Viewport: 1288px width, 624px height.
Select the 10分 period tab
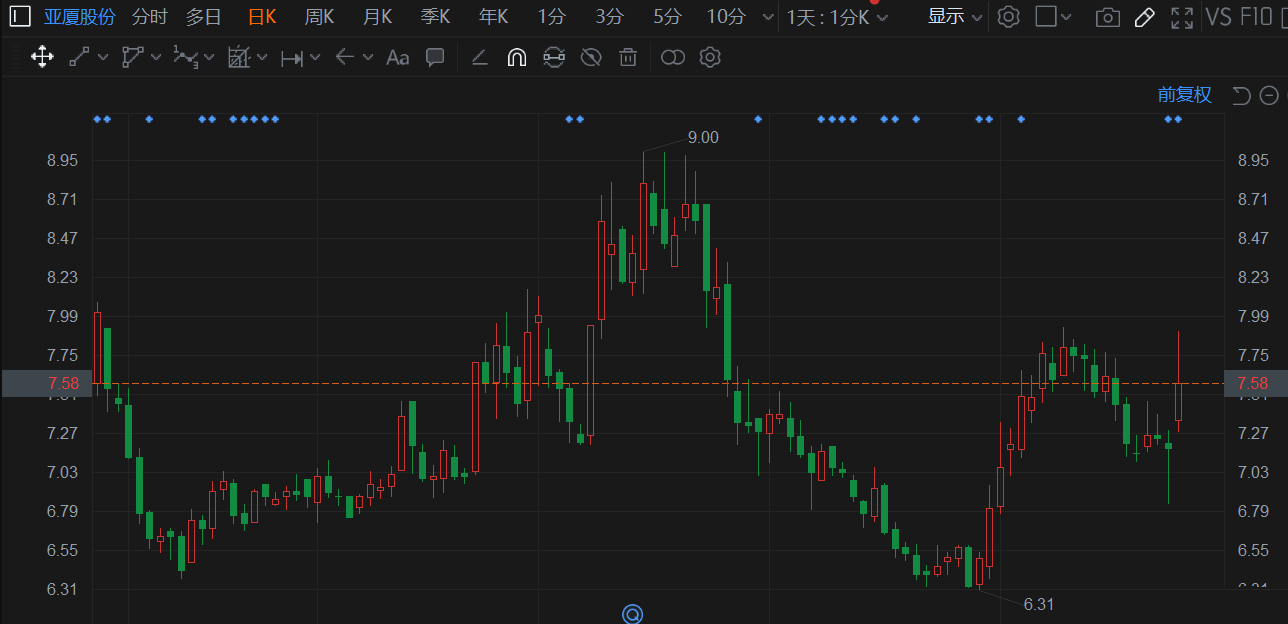click(726, 17)
